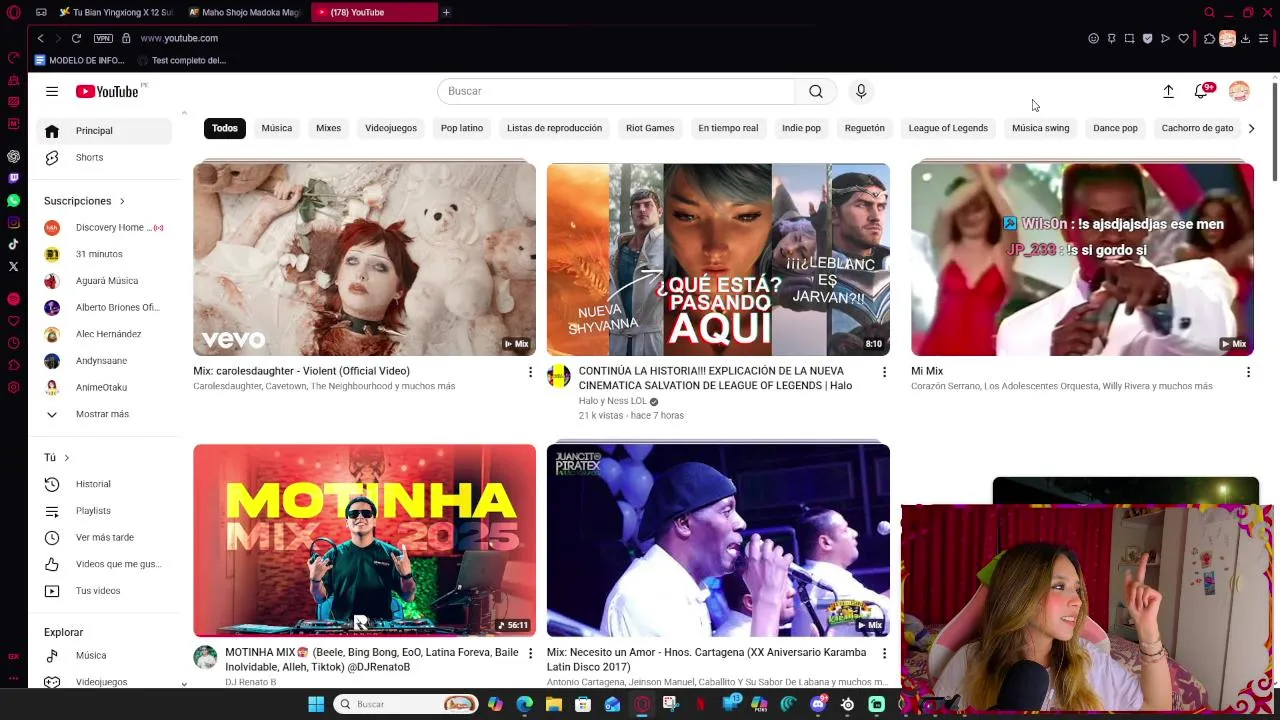
Task: Click the ad blocker shield icon
Action: pos(1147,38)
